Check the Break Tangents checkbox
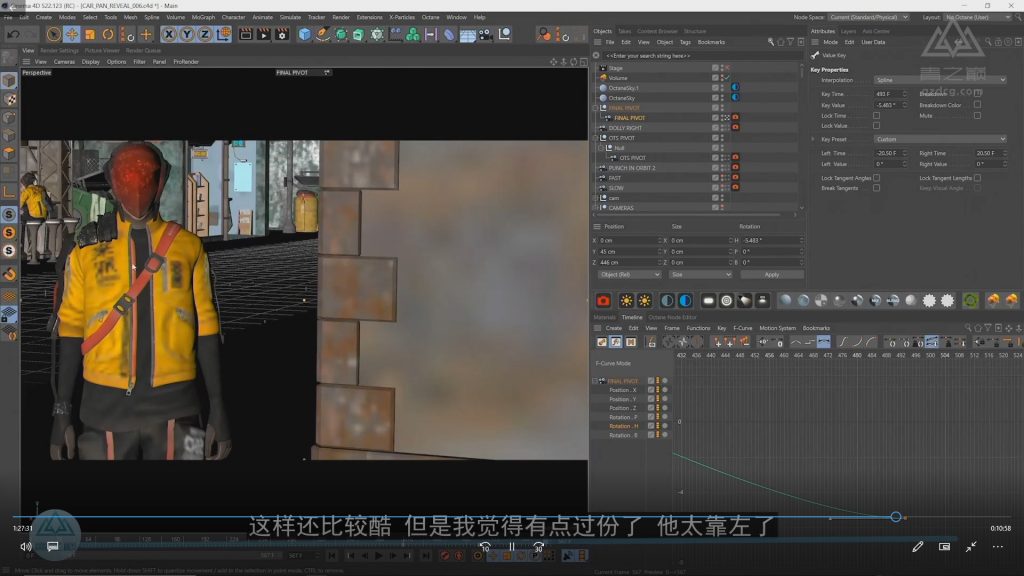 pos(876,188)
